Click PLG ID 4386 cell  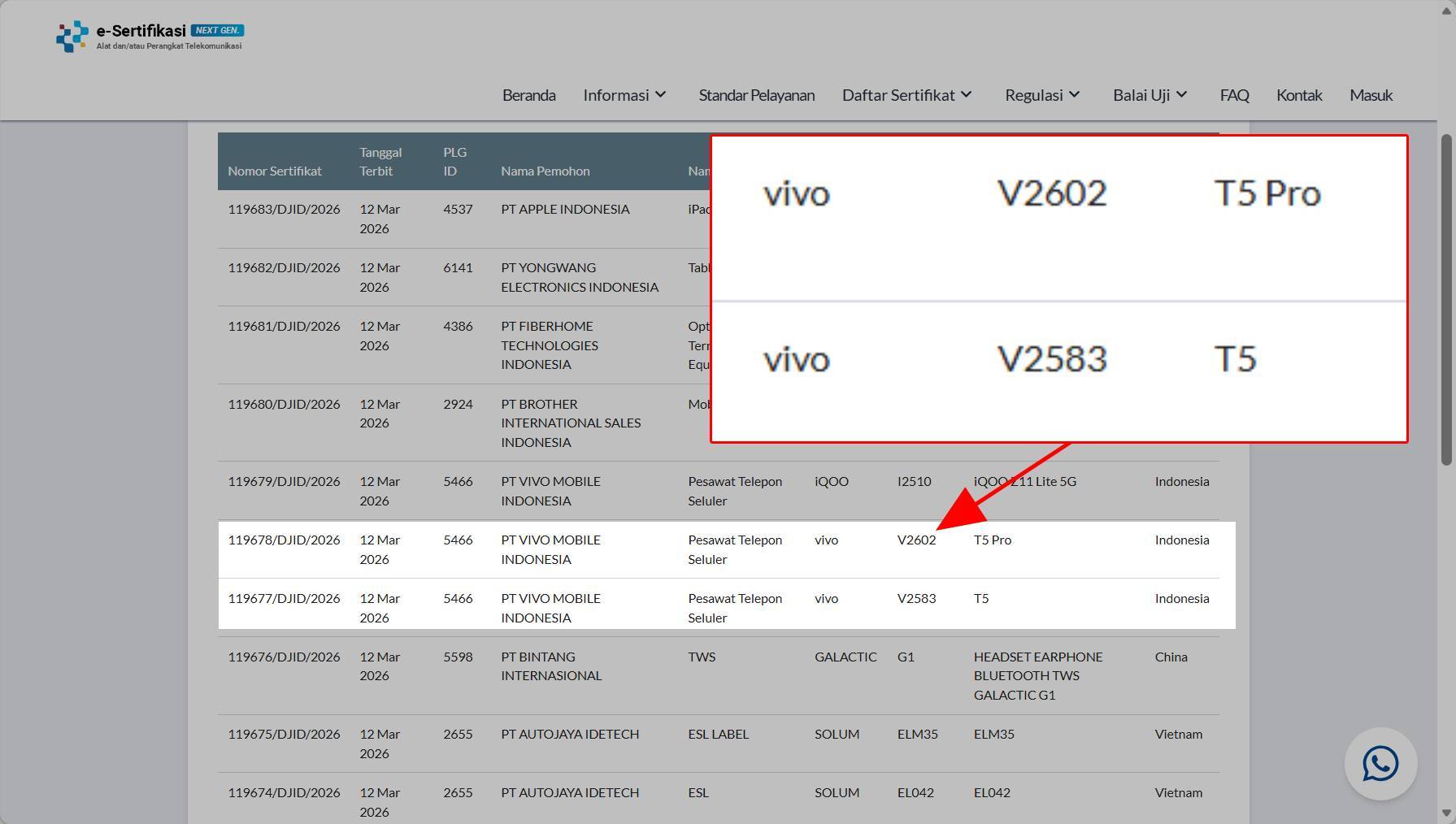(x=458, y=326)
